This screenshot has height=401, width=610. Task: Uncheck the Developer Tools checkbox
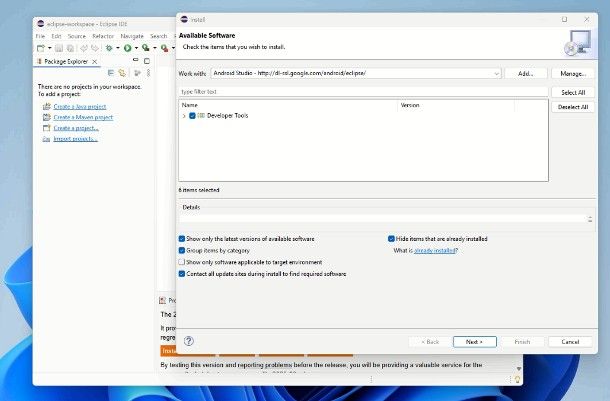[192, 116]
